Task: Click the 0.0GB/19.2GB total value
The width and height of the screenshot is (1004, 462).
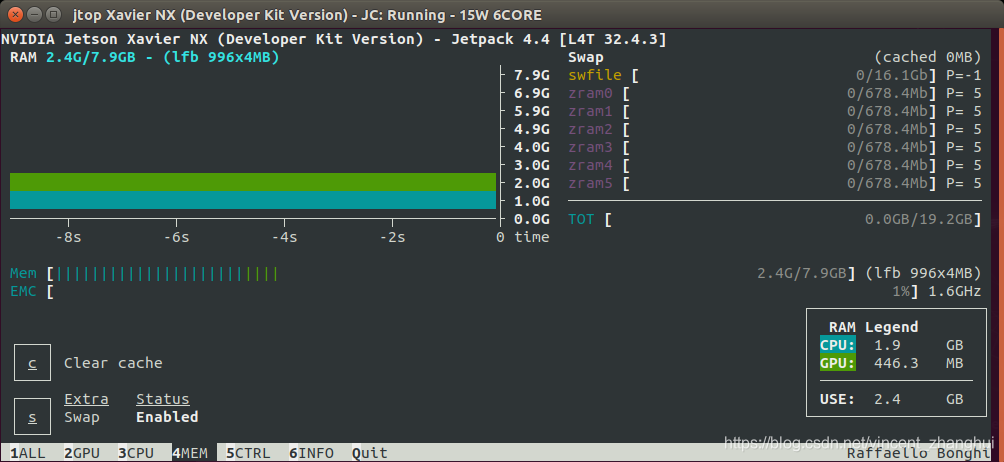Action: point(919,219)
